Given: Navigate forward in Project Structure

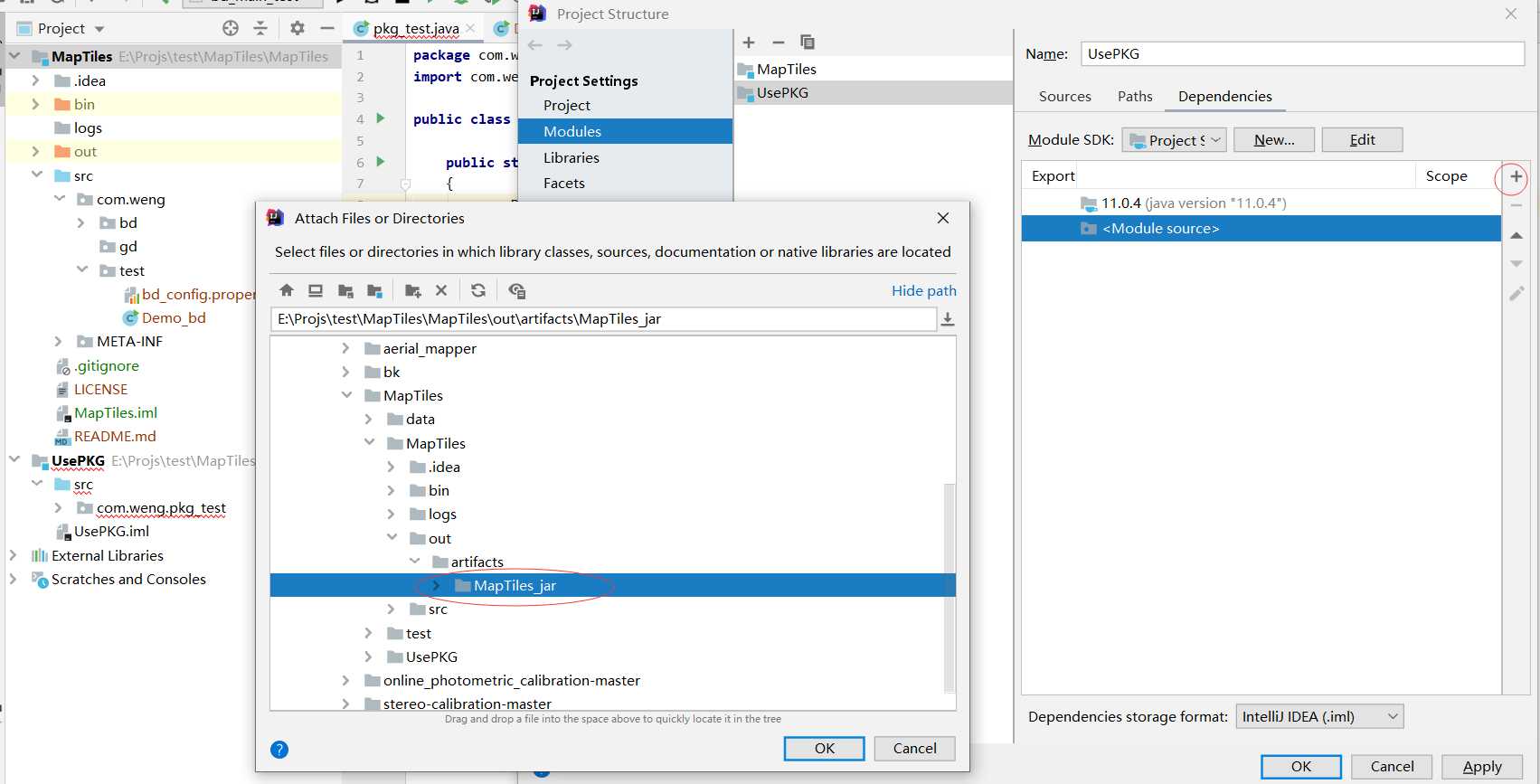Looking at the screenshot, I should 564,45.
